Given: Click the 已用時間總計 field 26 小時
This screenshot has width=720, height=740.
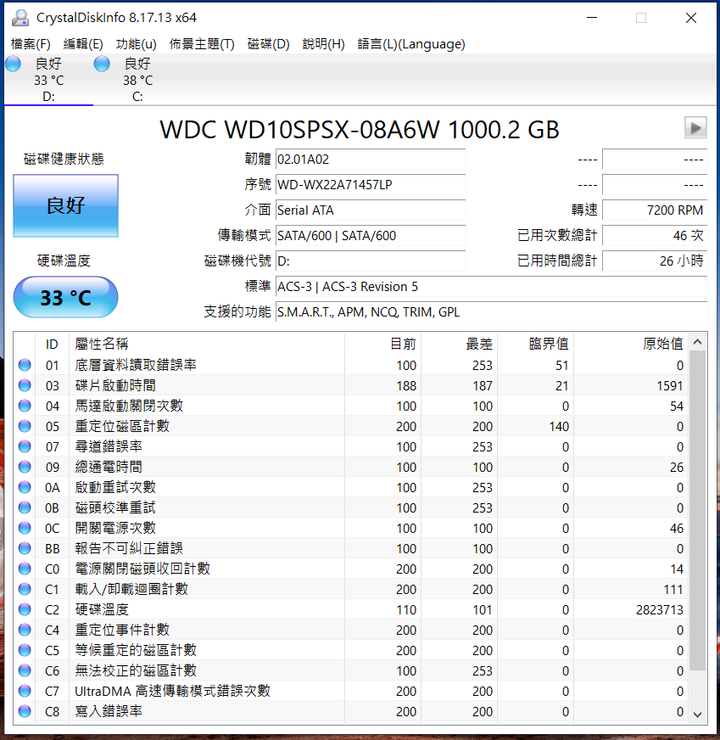Looking at the screenshot, I should (655, 261).
